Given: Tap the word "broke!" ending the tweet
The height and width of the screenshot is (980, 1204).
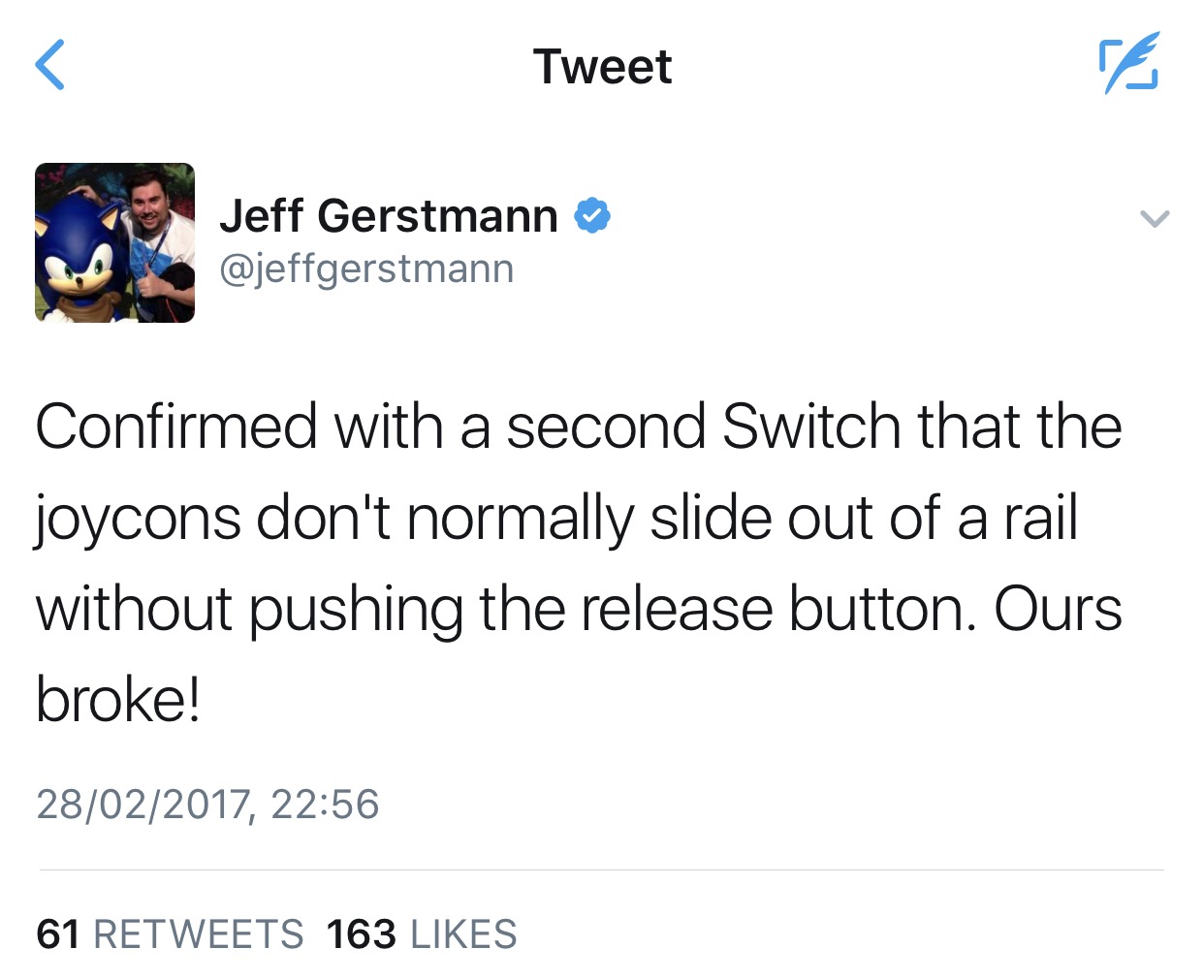Looking at the screenshot, I should pyautogui.click(x=118, y=699).
